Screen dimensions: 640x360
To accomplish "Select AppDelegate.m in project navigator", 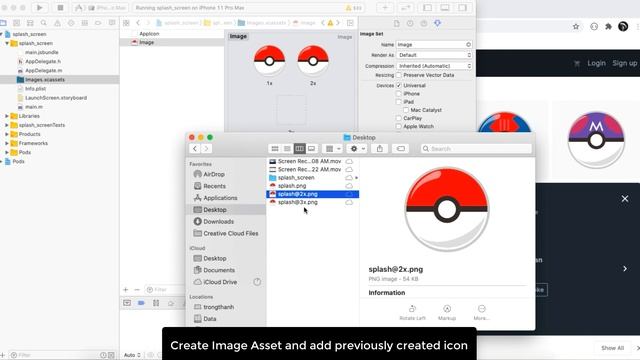I will (x=43, y=71).
